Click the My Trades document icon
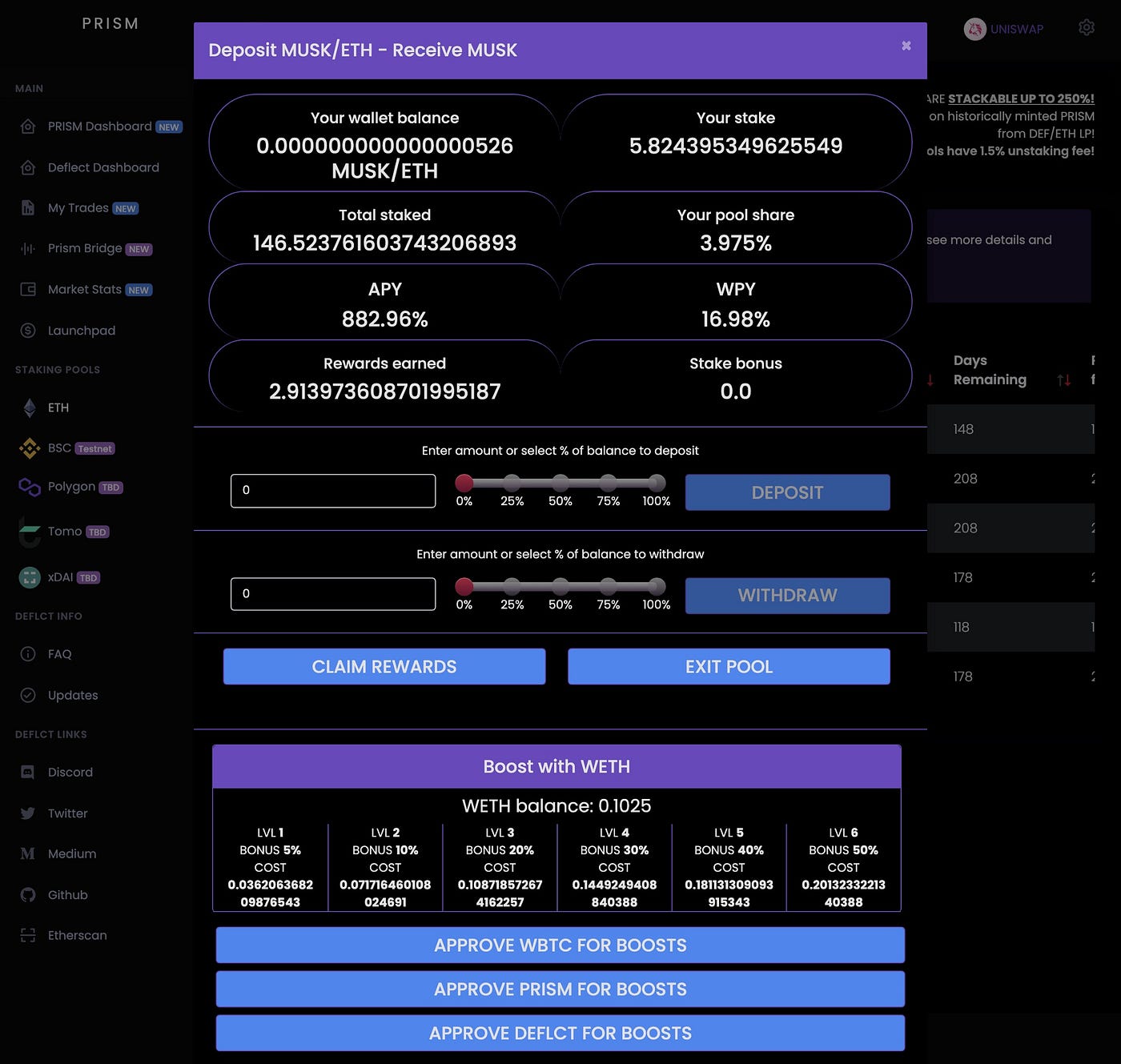 [x=28, y=208]
